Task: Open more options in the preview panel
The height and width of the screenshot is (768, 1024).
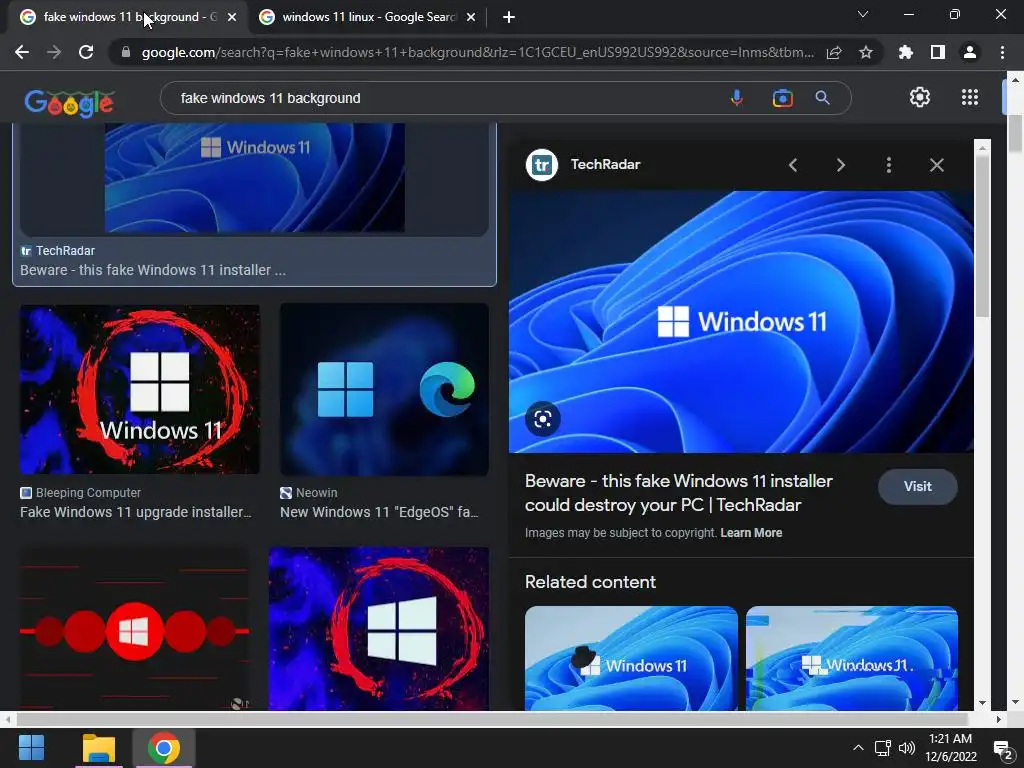Action: point(889,165)
